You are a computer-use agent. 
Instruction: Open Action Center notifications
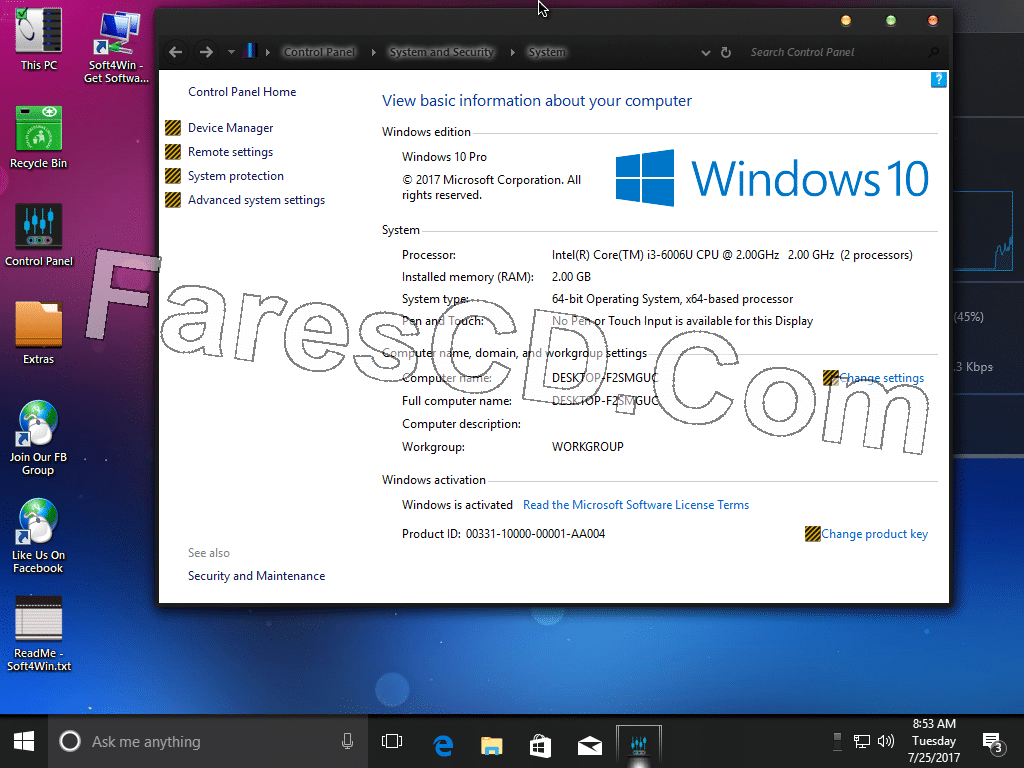pos(993,742)
